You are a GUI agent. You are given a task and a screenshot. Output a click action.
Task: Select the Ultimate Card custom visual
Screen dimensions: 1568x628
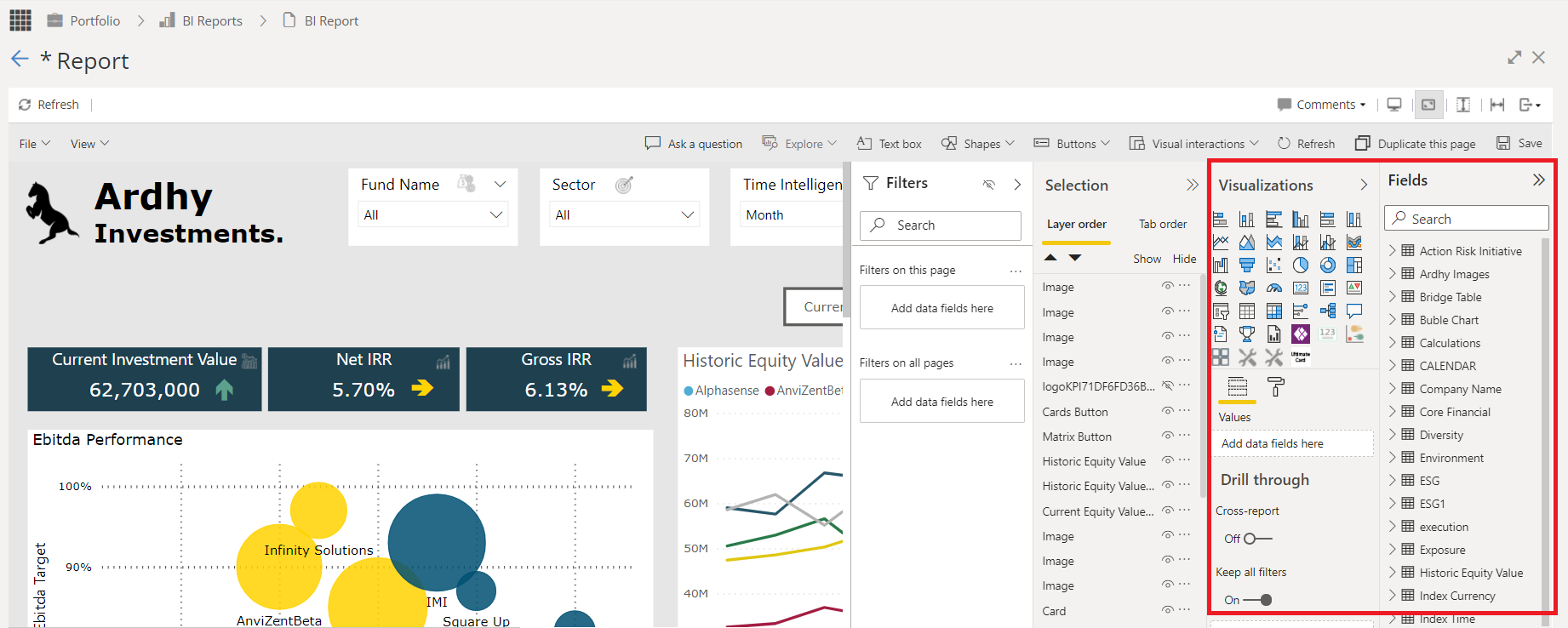tap(1301, 357)
